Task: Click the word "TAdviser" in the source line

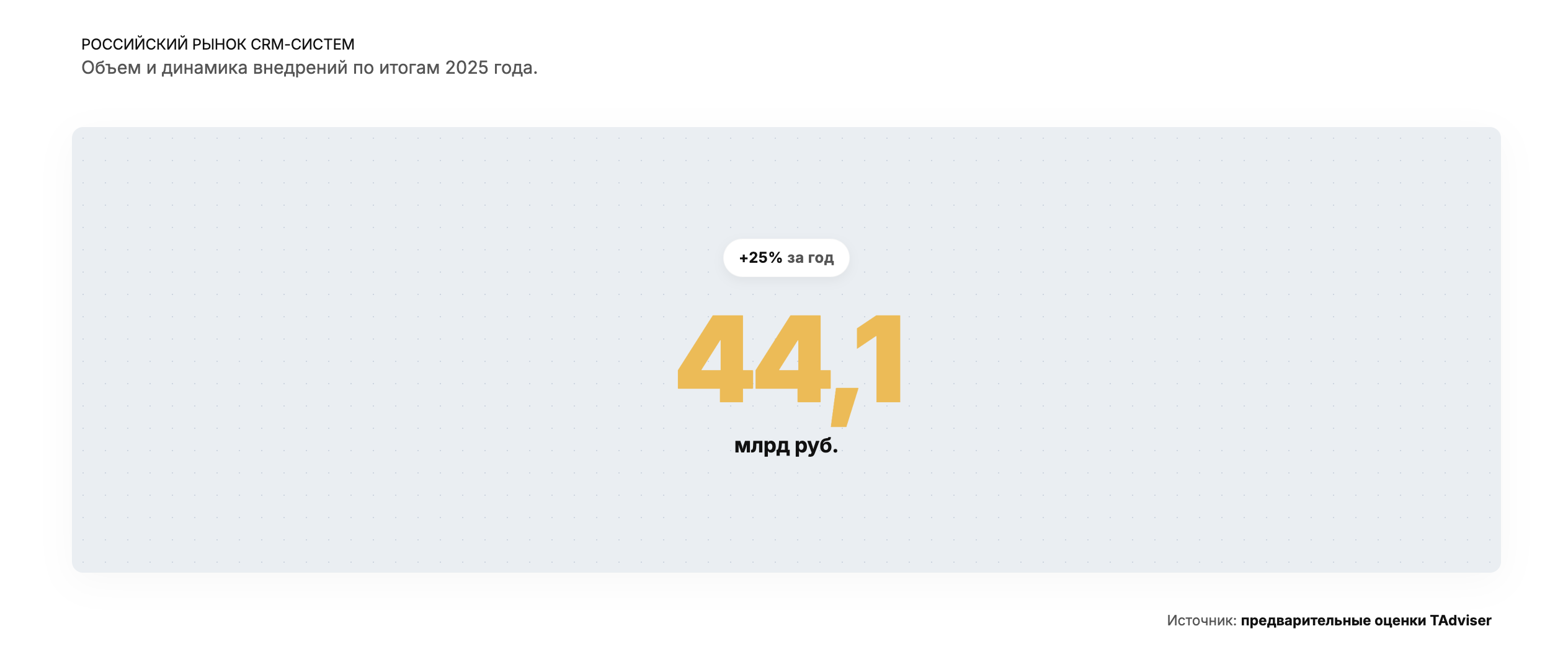Action: (x=1461, y=620)
